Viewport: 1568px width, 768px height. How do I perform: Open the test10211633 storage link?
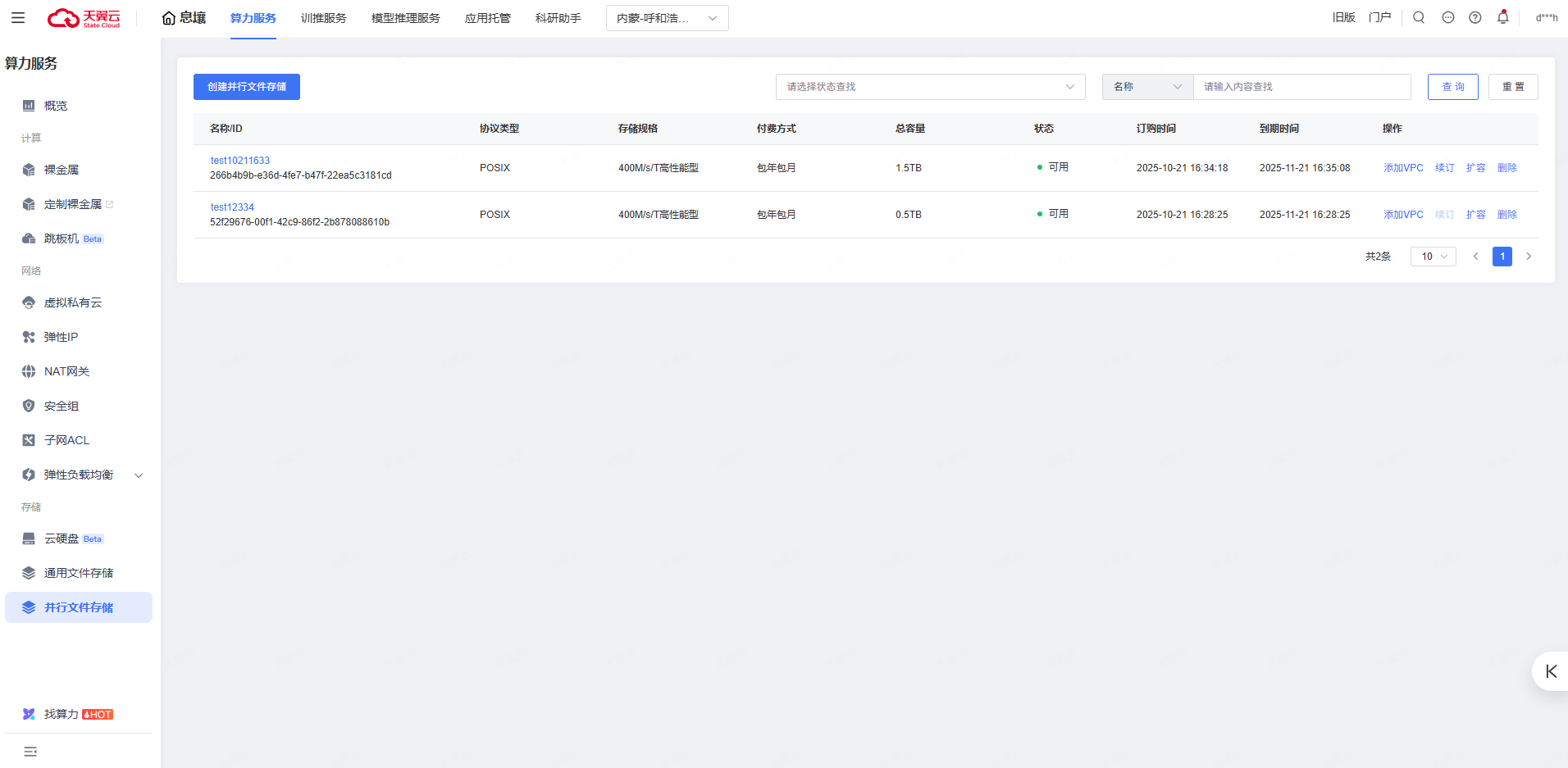coord(239,161)
